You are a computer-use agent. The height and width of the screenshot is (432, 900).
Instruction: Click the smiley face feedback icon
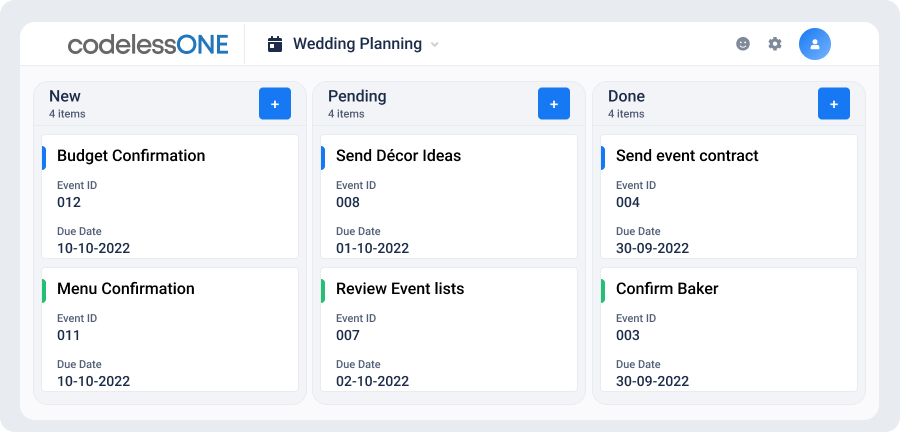click(x=743, y=44)
